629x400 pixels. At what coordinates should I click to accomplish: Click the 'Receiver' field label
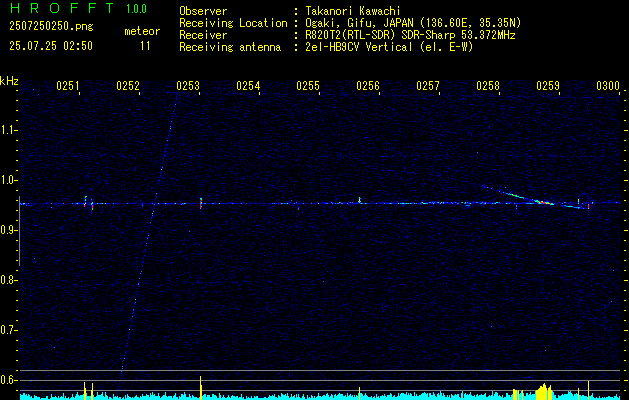pyautogui.click(x=203, y=35)
